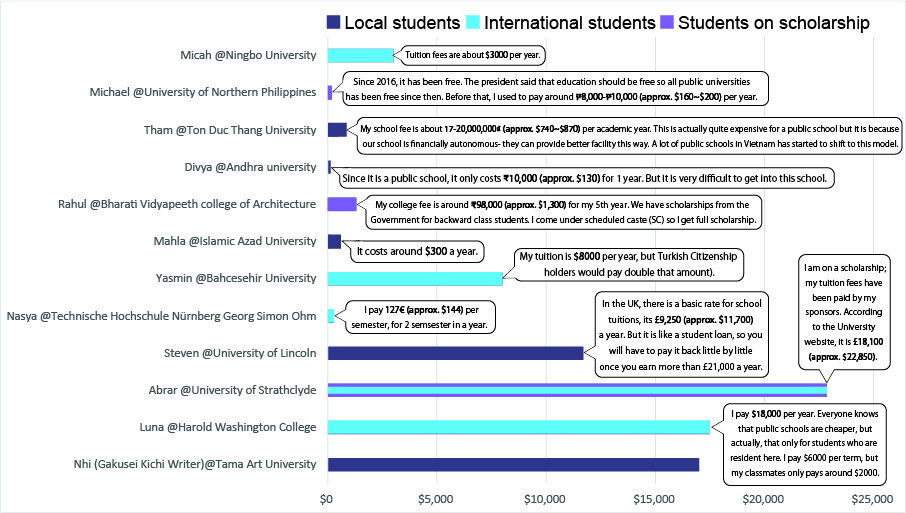Select the Yasmin @Bahcesehir University cyan bar
Viewport: 906px width, 513px height.
coord(415,278)
